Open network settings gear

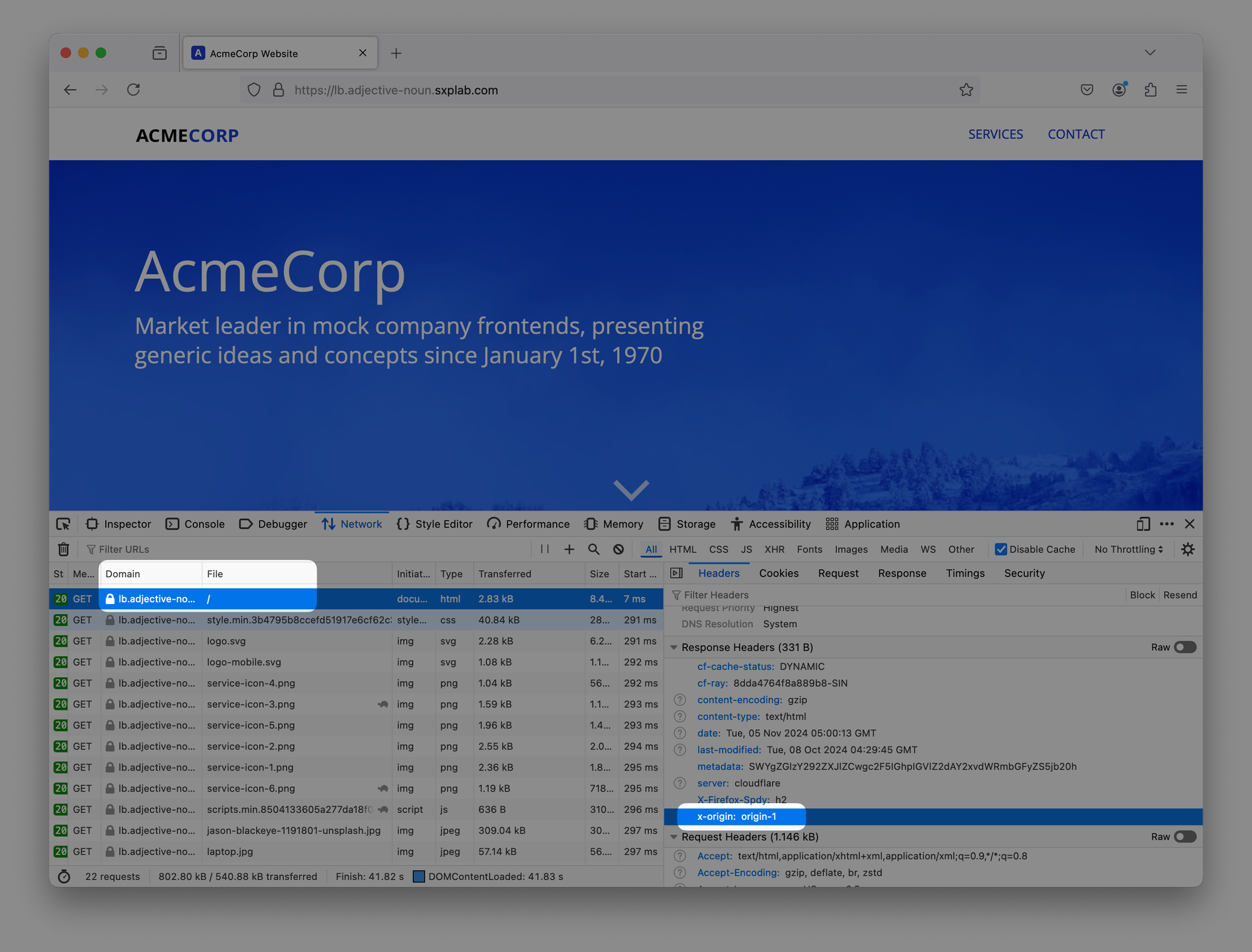click(x=1188, y=549)
